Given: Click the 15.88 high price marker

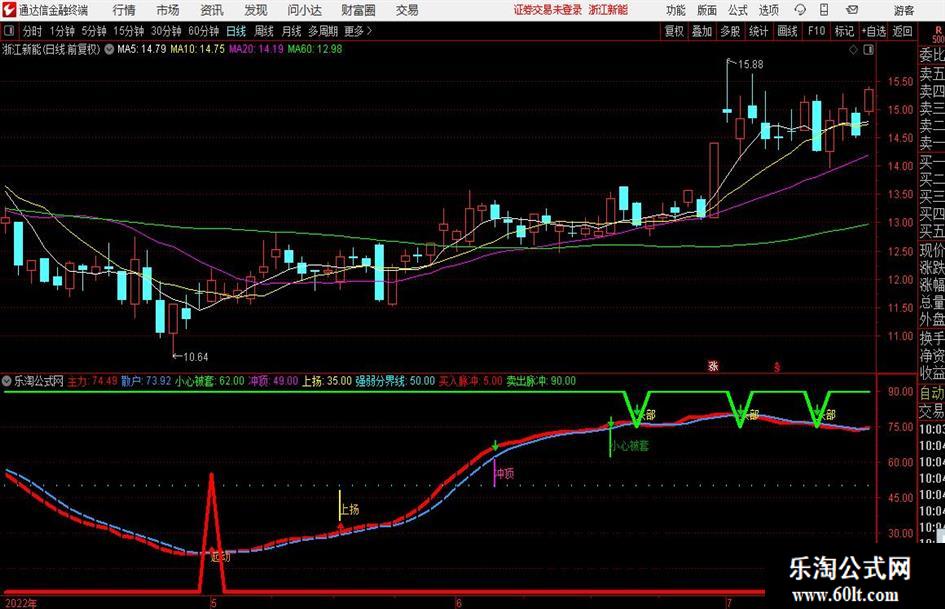Looking at the screenshot, I should tap(750, 64).
